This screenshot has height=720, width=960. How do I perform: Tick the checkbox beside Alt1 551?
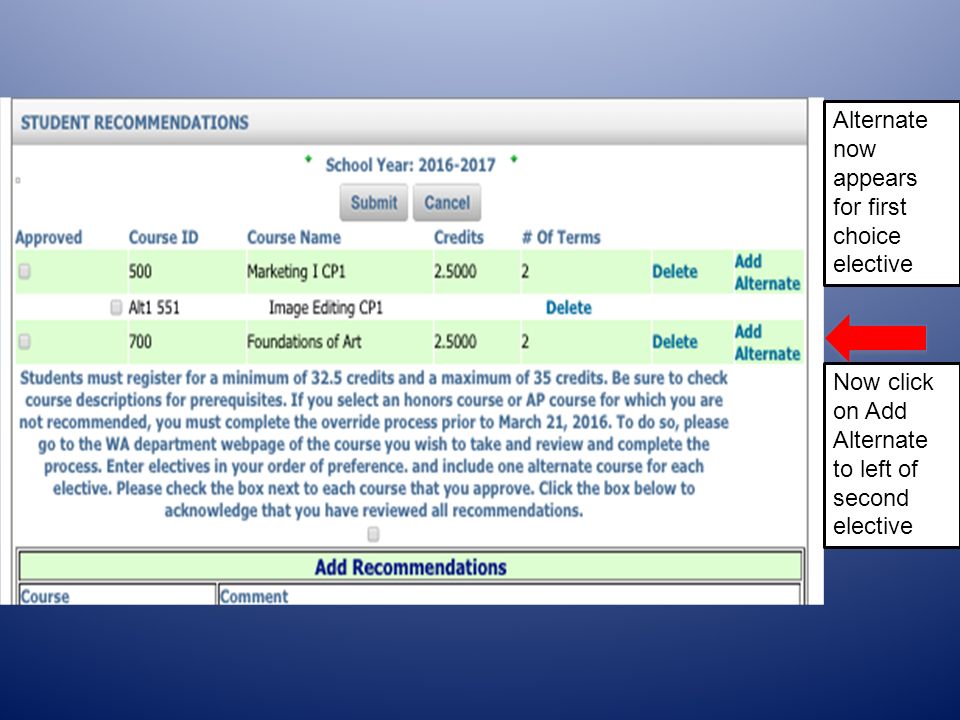point(116,307)
